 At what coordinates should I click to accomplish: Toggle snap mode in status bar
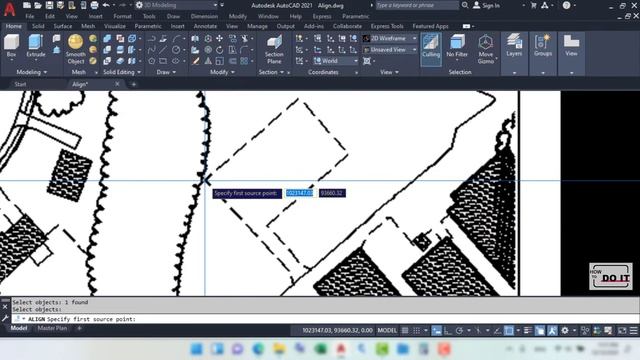tap(416, 330)
